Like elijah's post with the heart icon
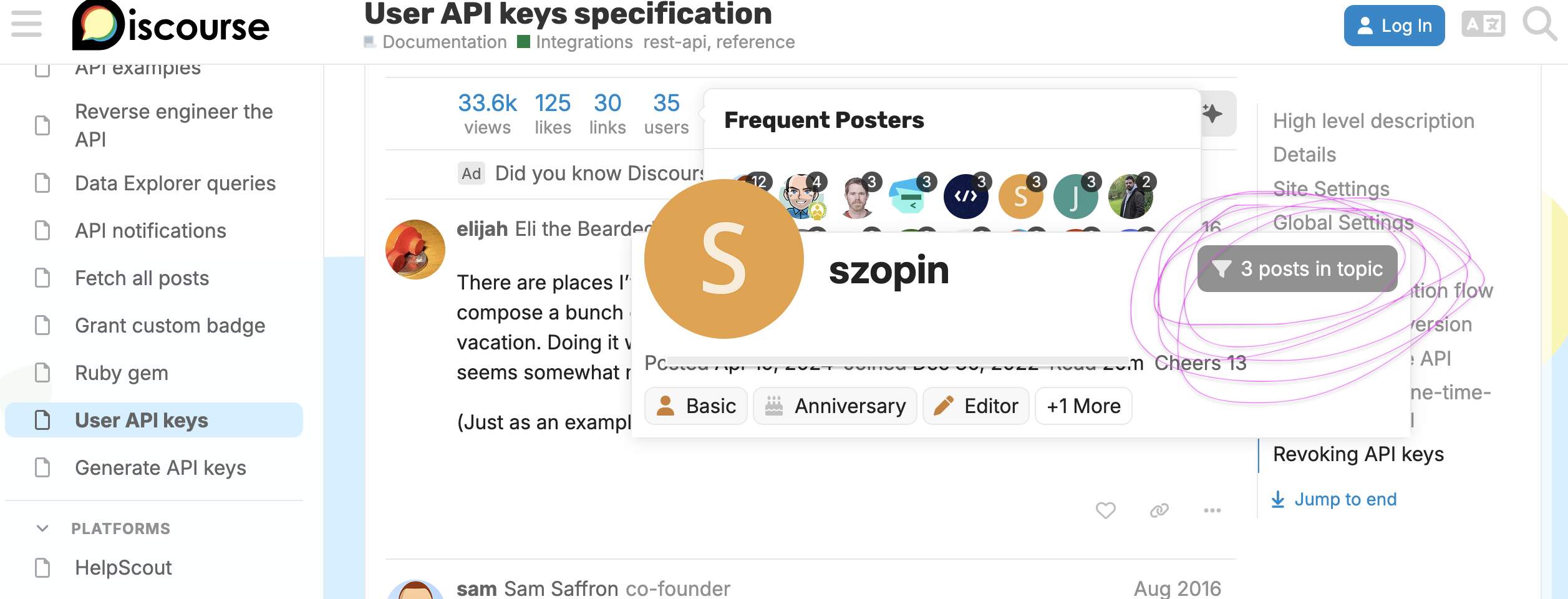The width and height of the screenshot is (1568, 599). 1105,510
